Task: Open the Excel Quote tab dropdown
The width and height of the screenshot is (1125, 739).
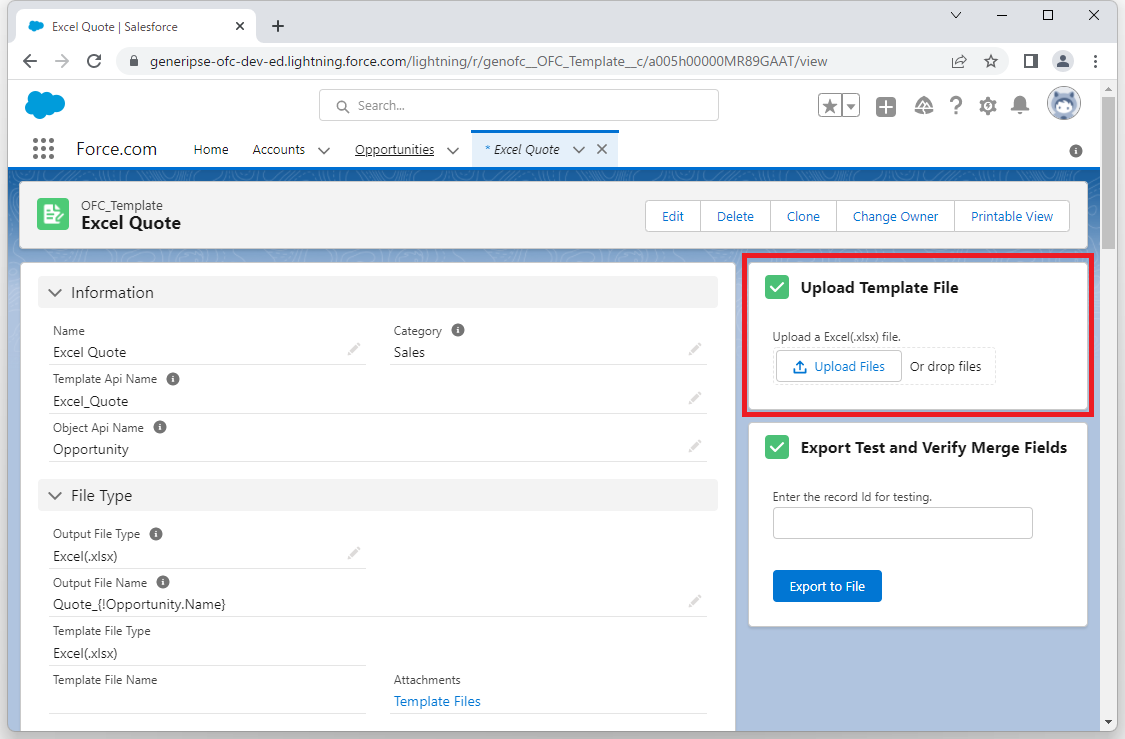Action: click(578, 148)
